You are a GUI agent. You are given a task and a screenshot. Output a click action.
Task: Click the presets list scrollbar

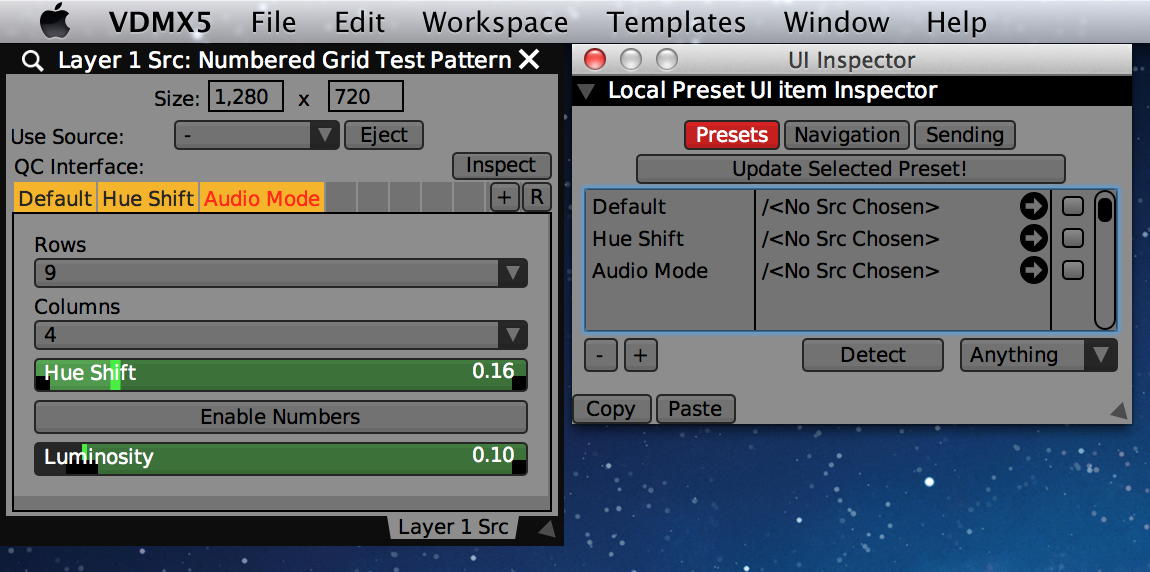[1105, 260]
